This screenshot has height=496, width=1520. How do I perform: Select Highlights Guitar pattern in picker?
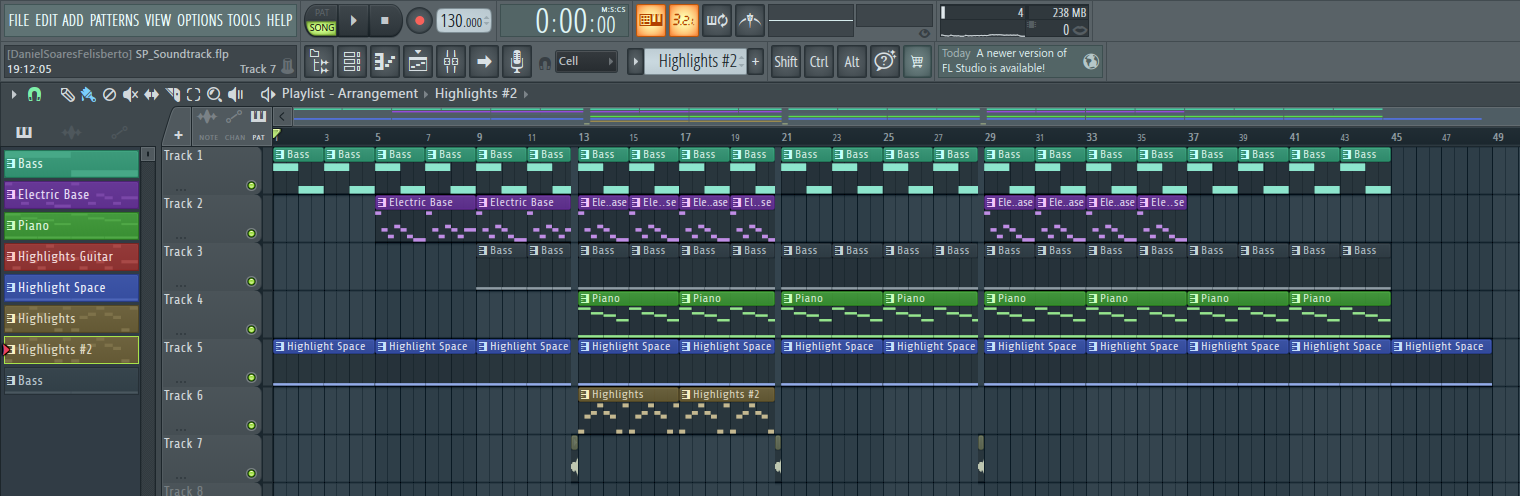(x=71, y=256)
